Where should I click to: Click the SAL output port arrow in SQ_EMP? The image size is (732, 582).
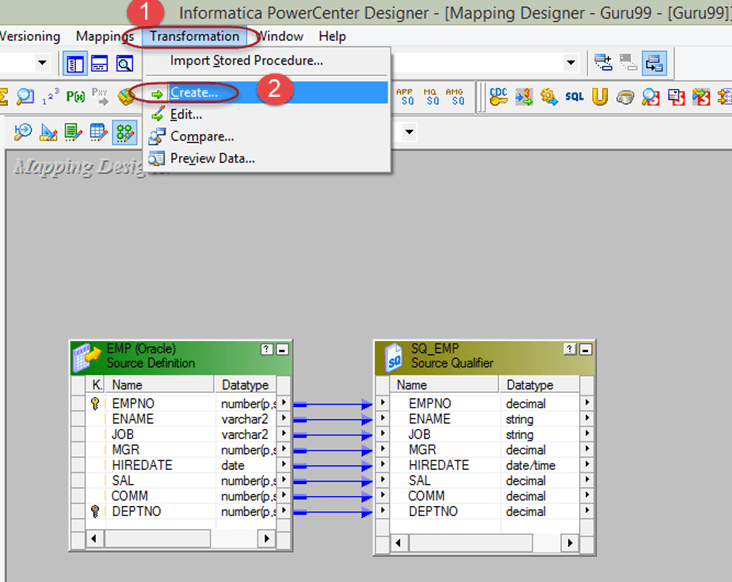pyautogui.click(x=587, y=480)
